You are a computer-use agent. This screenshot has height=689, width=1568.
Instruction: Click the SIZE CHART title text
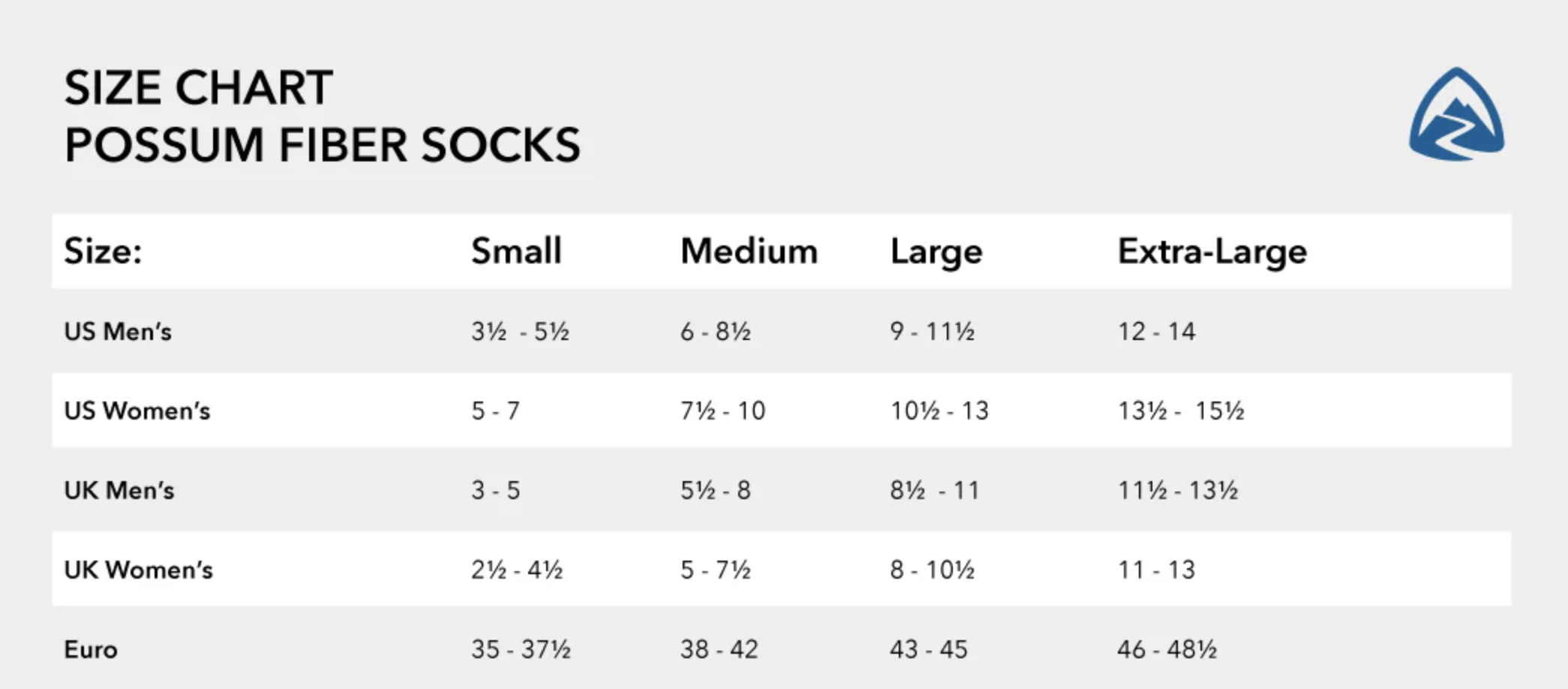click(198, 88)
